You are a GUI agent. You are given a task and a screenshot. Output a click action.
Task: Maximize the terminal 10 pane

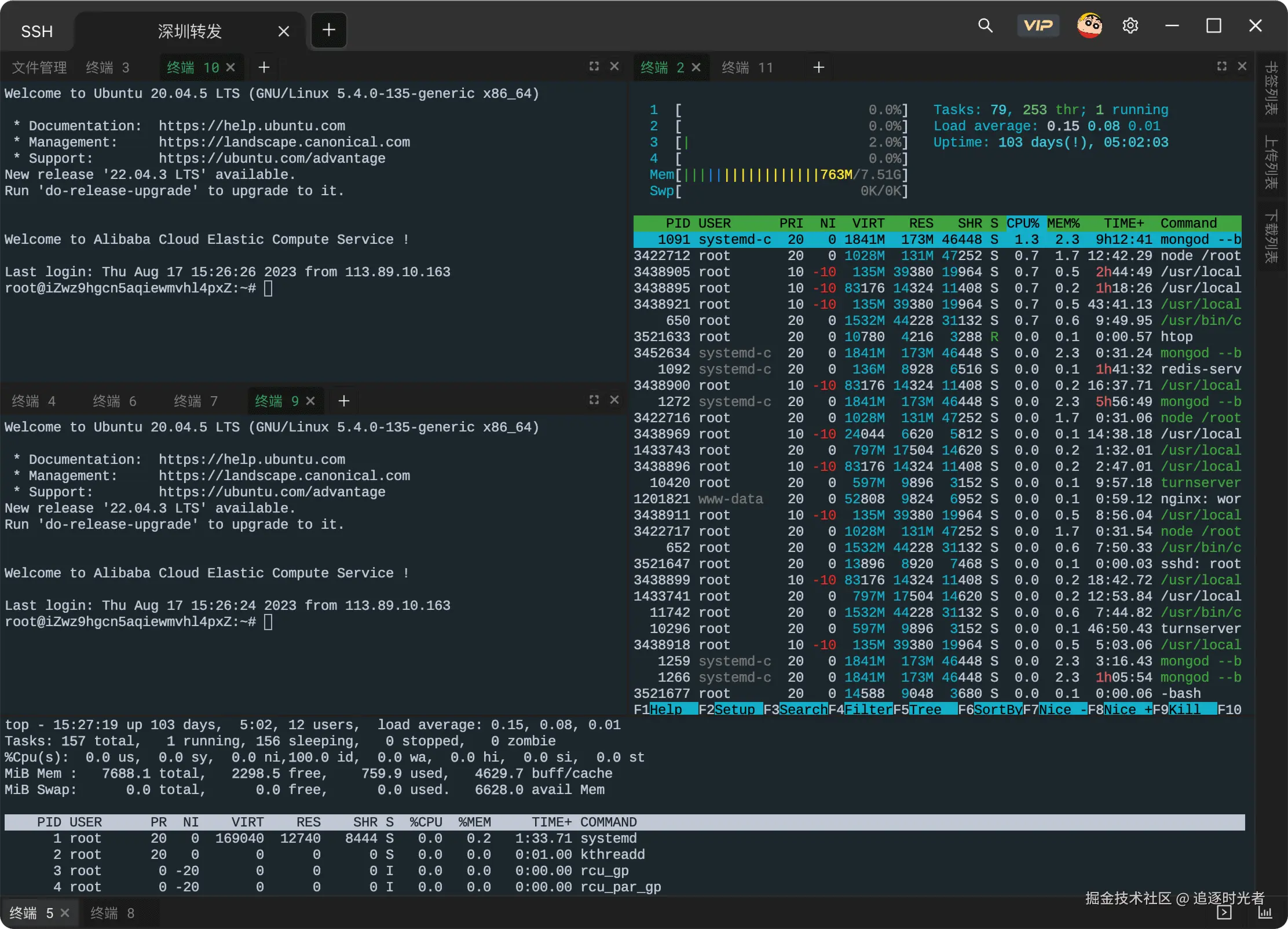594,67
